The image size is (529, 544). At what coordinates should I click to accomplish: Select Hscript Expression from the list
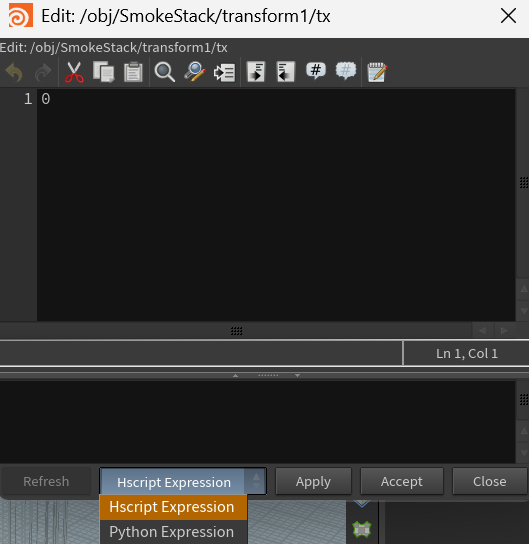click(173, 507)
